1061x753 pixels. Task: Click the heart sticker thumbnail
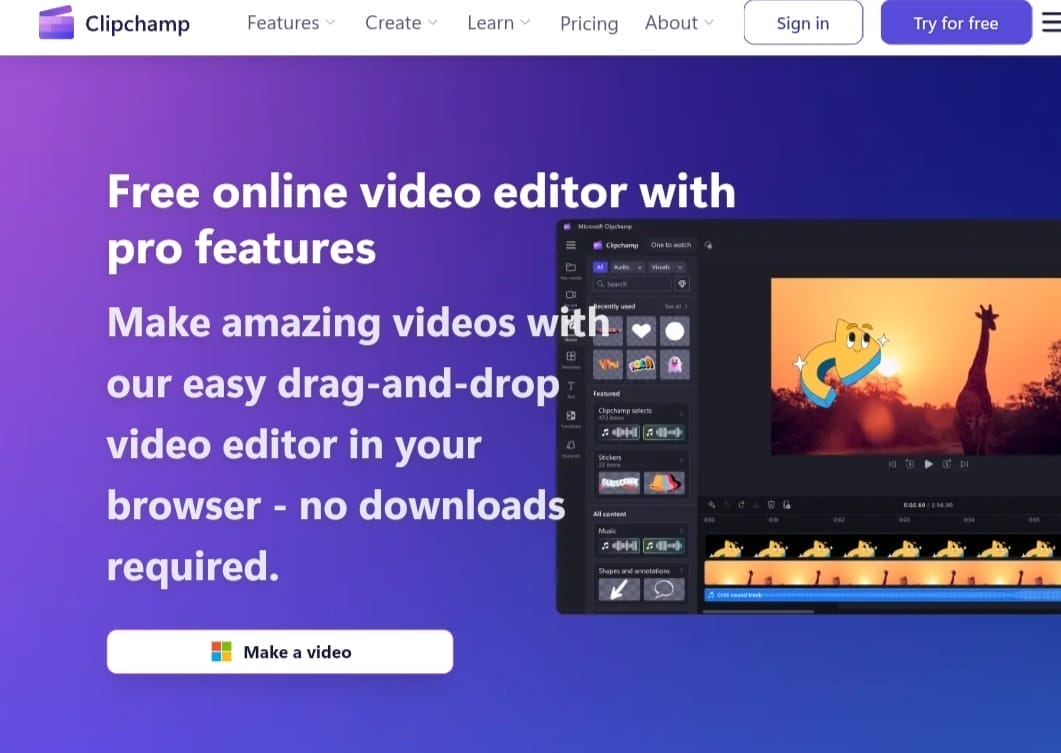[x=641, y=332]
